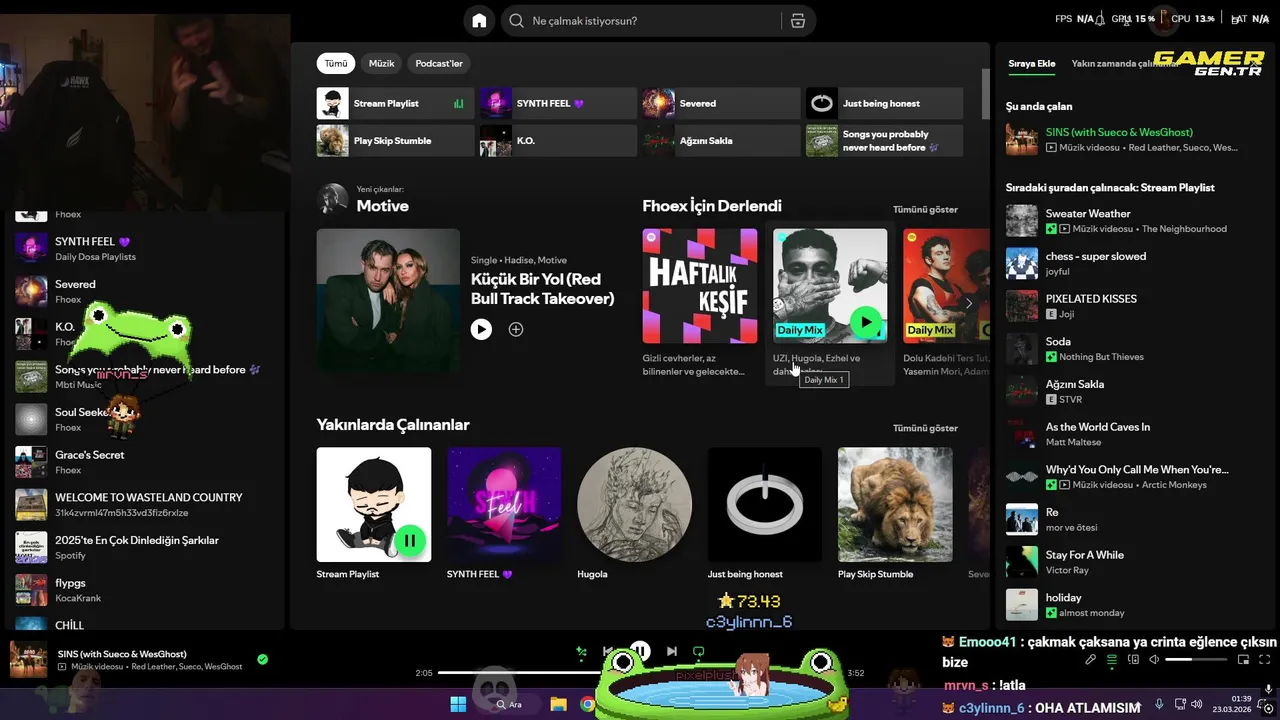
Task: Switch to Sıraya Ekle tab
Action: pos(1031,63)
